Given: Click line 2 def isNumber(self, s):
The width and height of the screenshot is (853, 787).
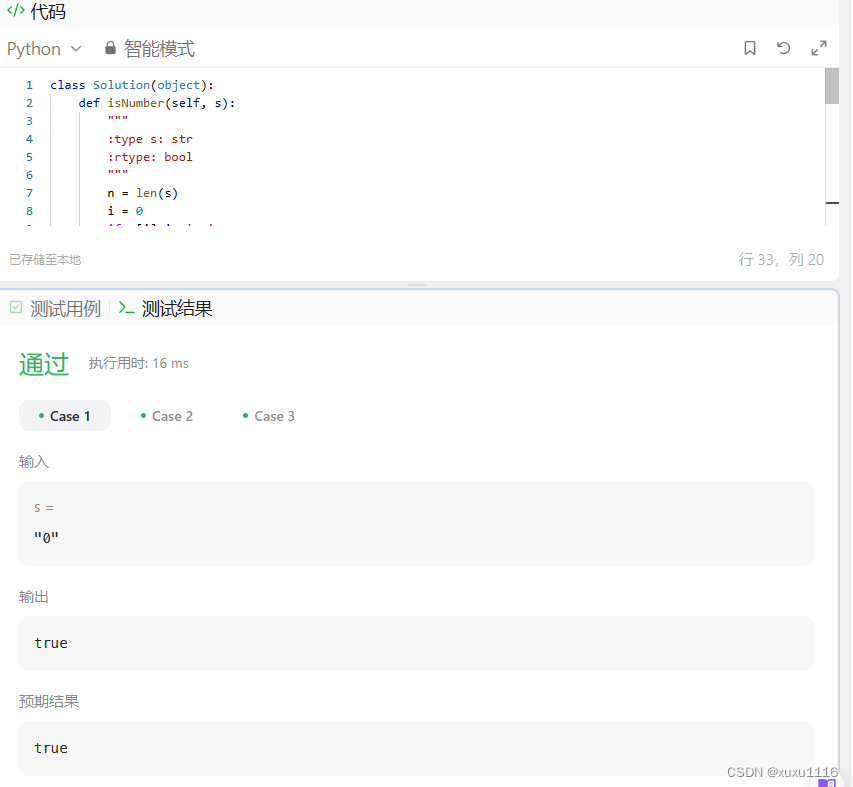Looking at the screenshot, I should point(157,103).
